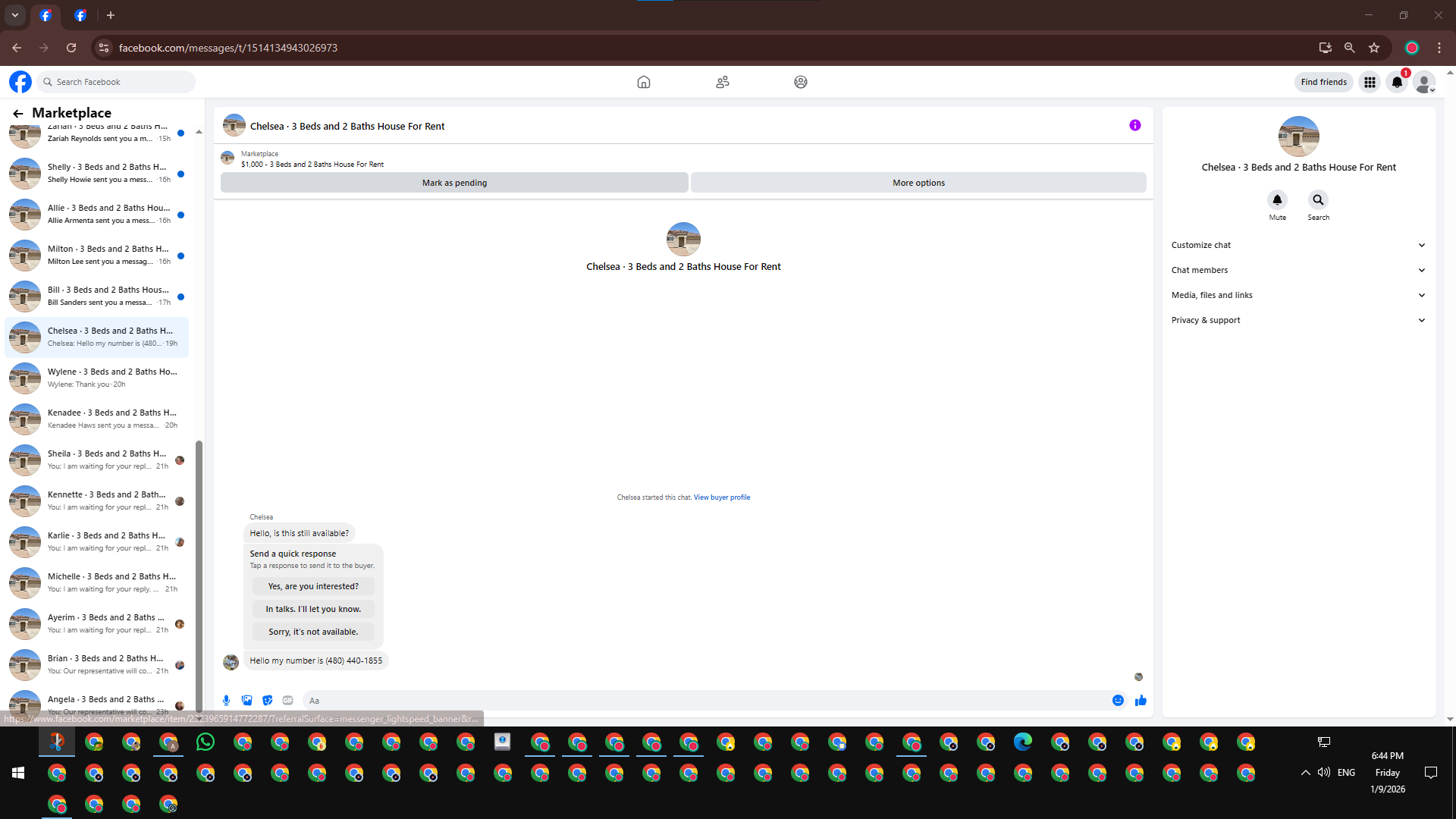Open the emoji picker in composer
Viewport: 1456px width, 819px height.
1118,701
